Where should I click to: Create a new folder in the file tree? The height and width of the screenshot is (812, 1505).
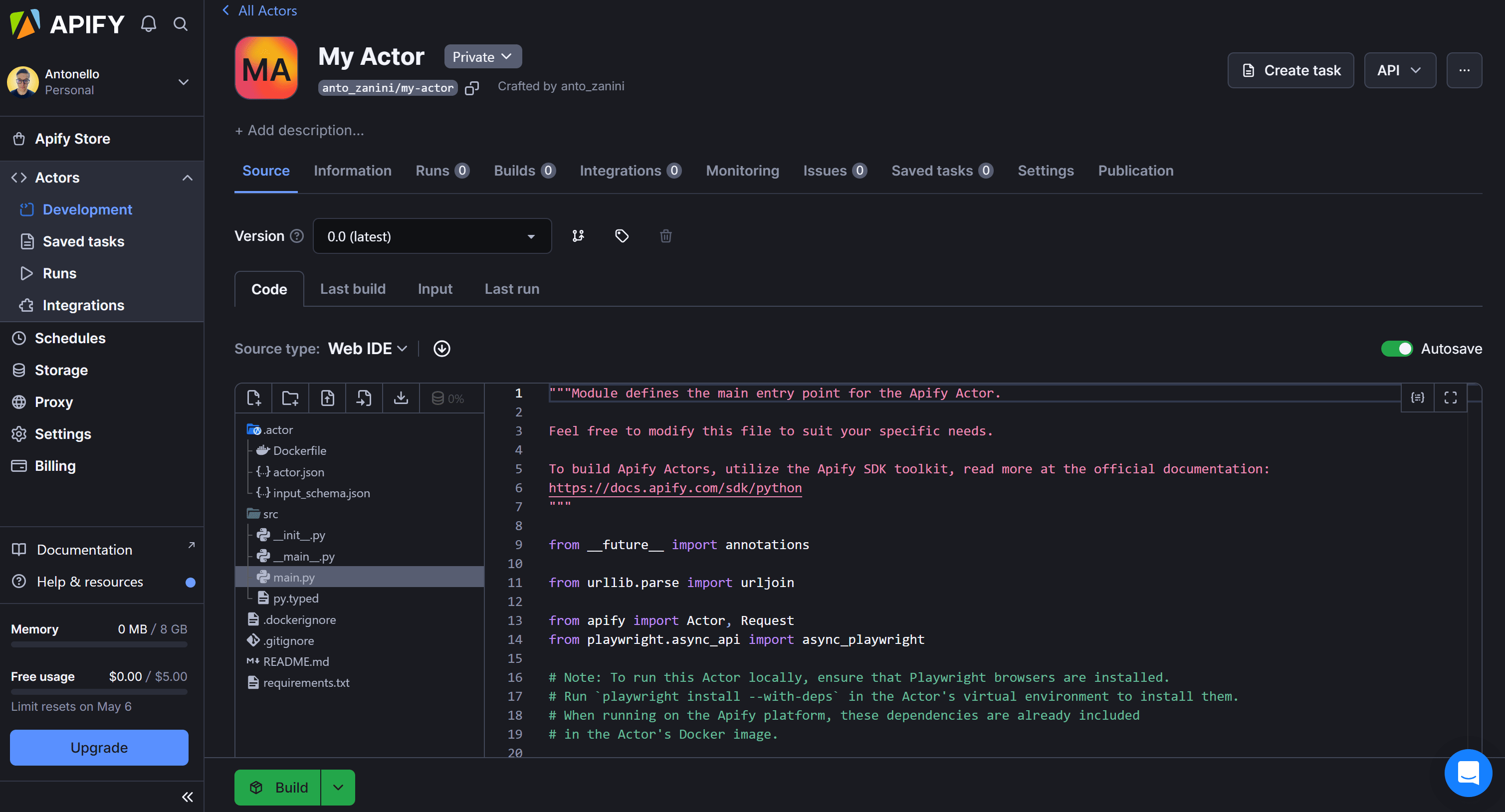click(290, 398)
